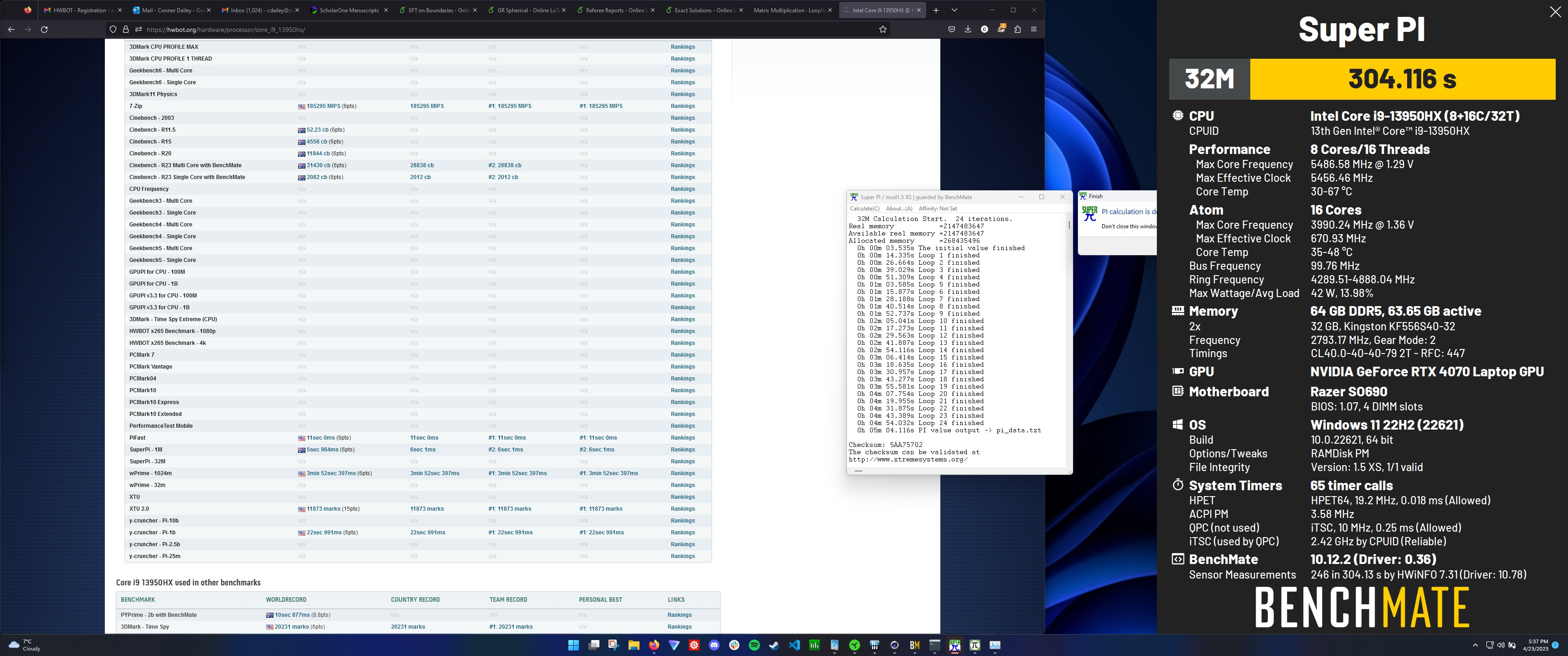1568x656 pixels.
Task: Open the clock and date 4/23/2023
Action: [1537, 645]
